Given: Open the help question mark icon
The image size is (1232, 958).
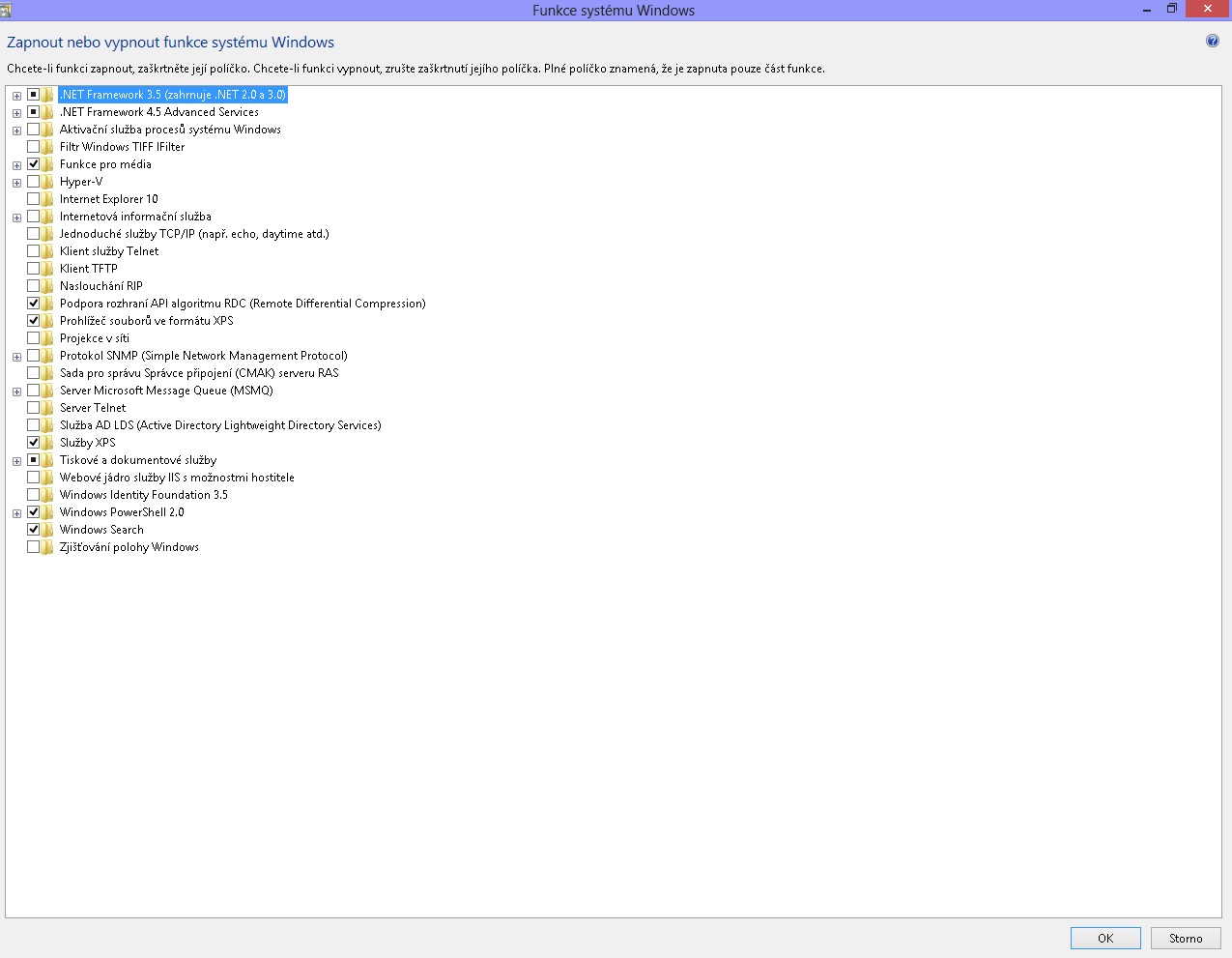Looking at the screenshot, I should click(1212, 41).
